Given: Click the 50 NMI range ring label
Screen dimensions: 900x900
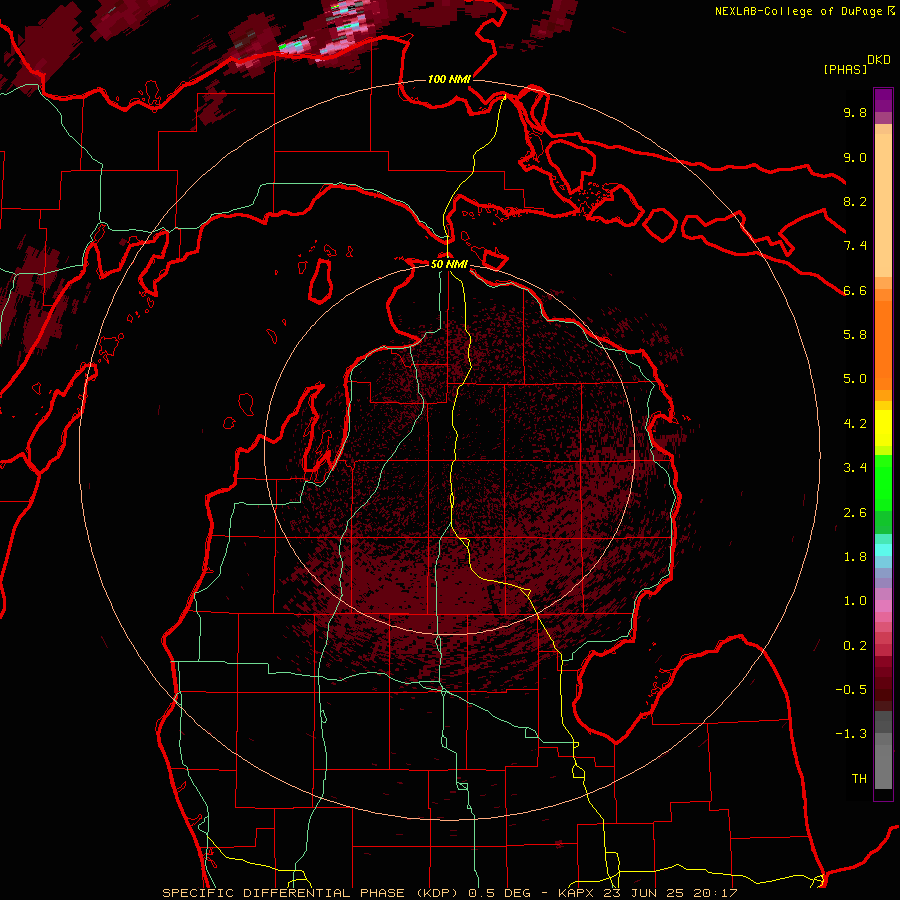Looking at the screenshot, I should point(449,264).
